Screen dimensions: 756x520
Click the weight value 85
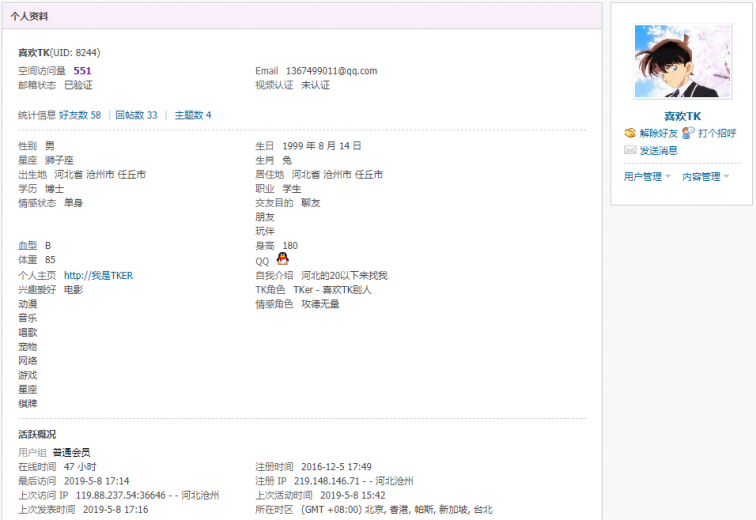click(50, 260)
